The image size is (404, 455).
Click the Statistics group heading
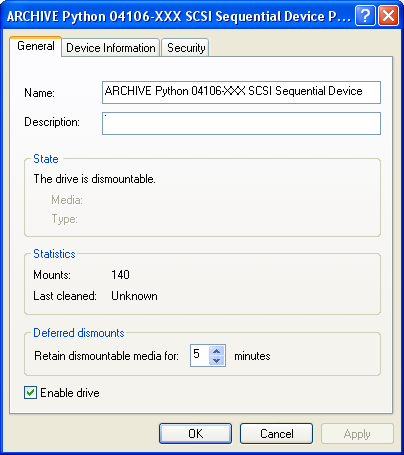54,254
